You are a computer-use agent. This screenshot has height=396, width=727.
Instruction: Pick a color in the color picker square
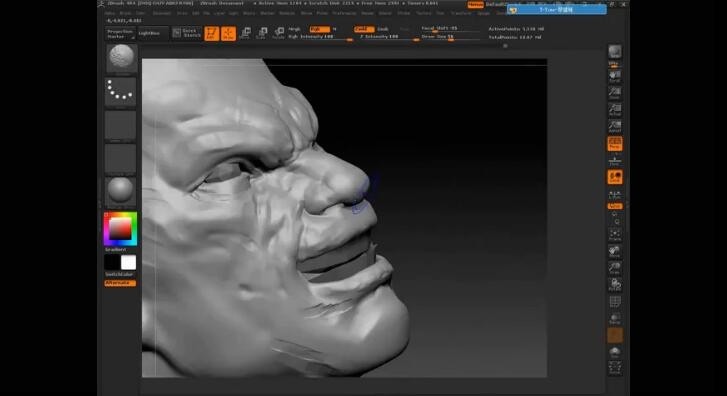tap(120, 229)
